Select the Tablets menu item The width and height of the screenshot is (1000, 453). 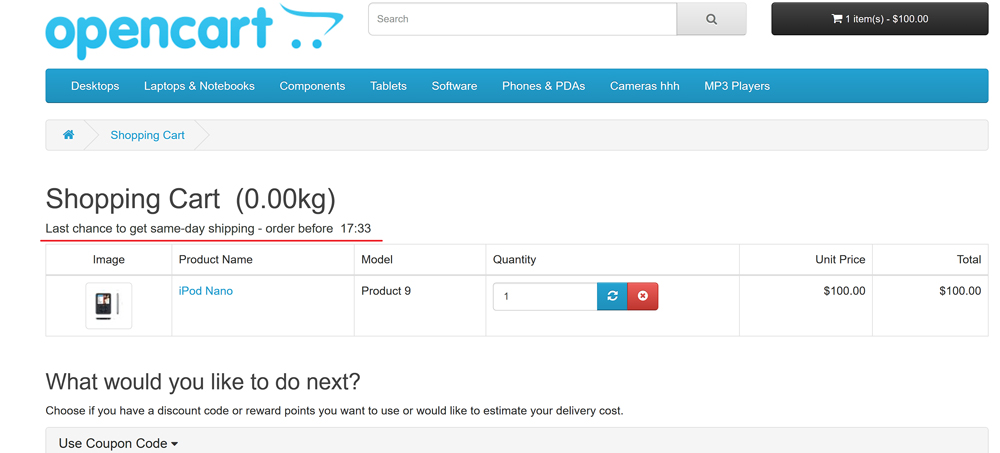point(388,86)
